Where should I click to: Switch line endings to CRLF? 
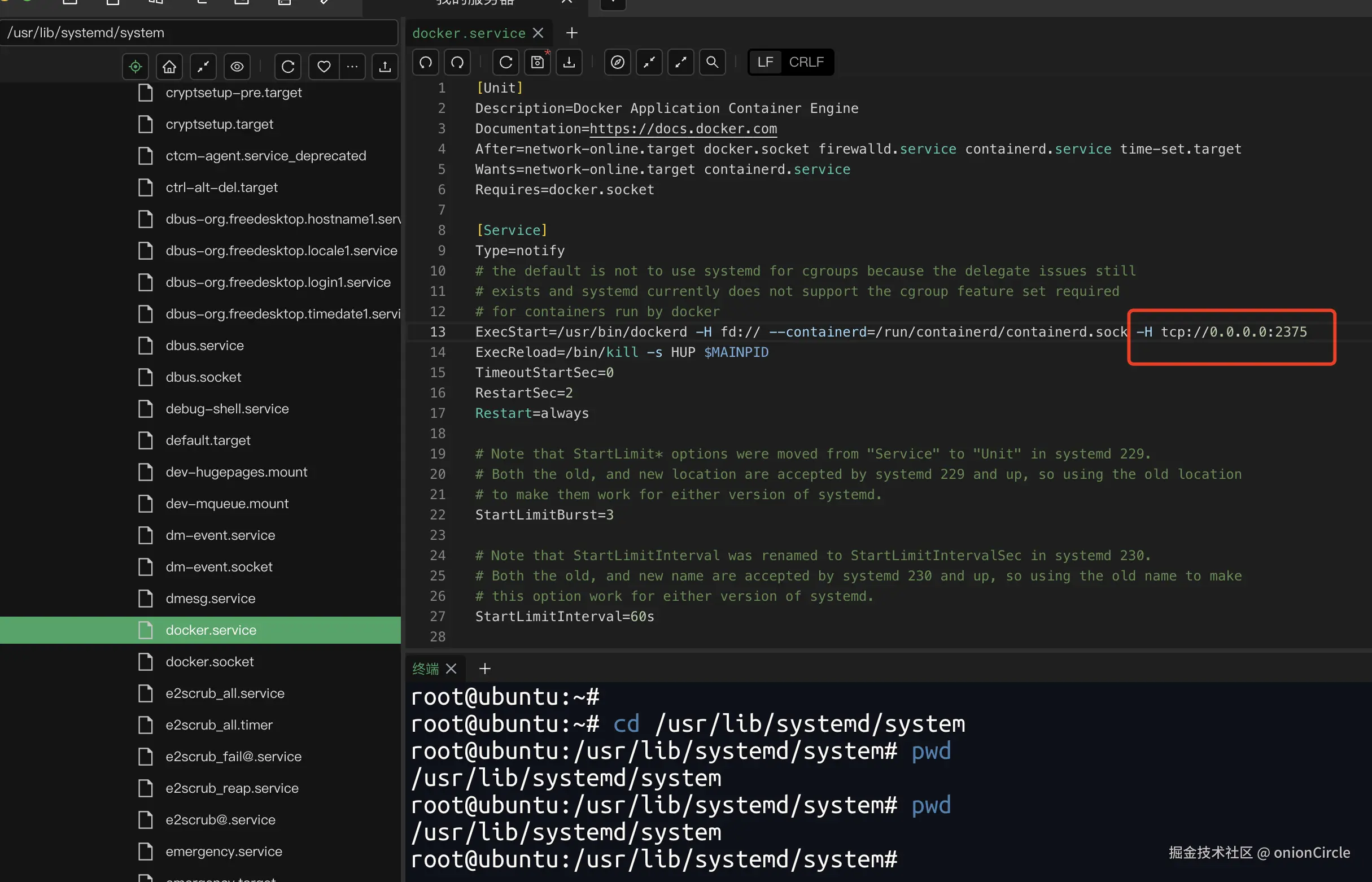click(x=806, y=62)
